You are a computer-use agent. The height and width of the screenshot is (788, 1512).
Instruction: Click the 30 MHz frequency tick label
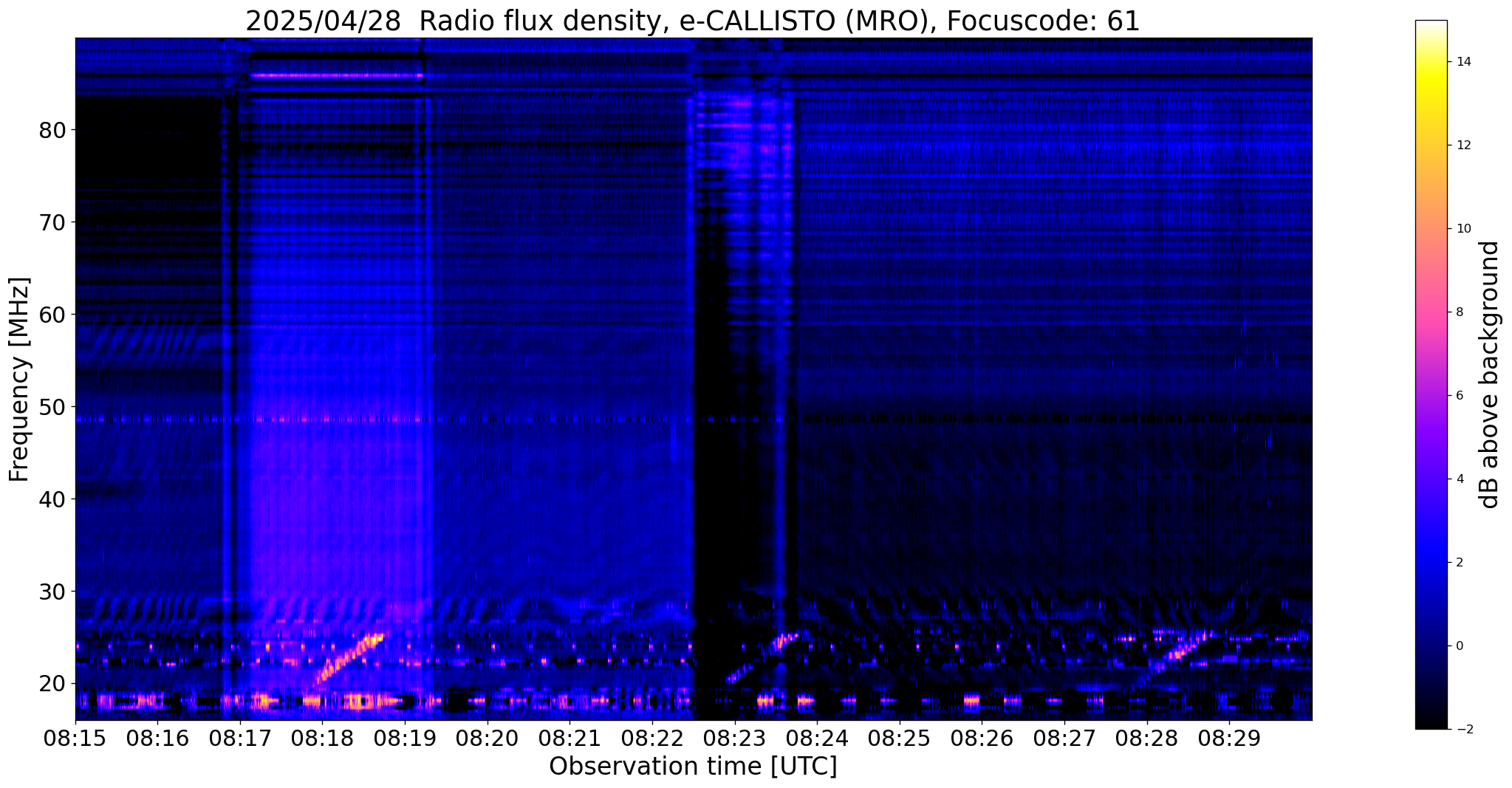52,592
